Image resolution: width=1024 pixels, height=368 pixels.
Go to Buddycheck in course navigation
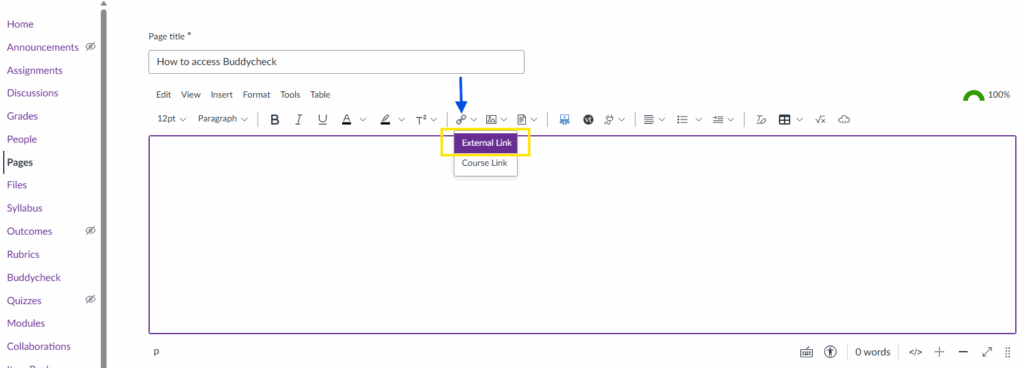[x=34, y=277]
